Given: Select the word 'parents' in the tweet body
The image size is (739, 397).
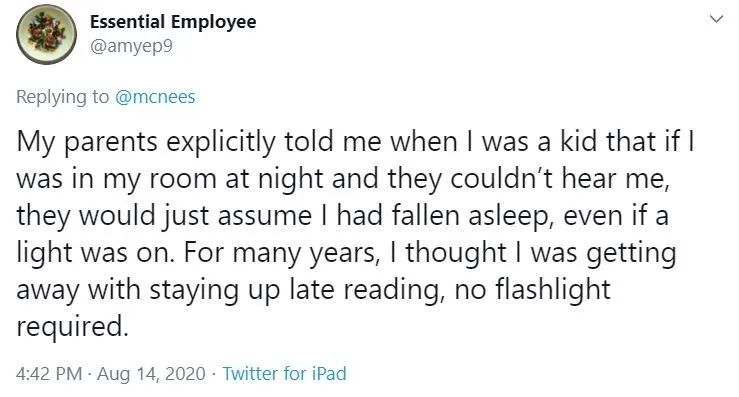Looking at the screenshot, I should (x=110, y=143).
